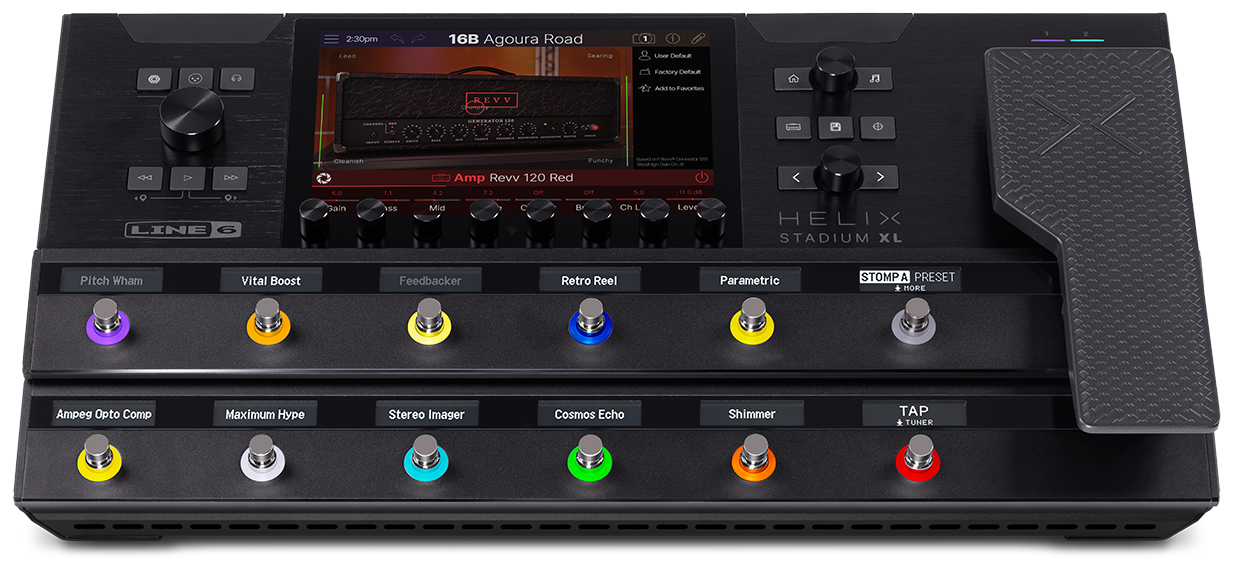Screen dimensions: 1233x568
Task: Push the headphones button
Action: click(x=235, y=77)
